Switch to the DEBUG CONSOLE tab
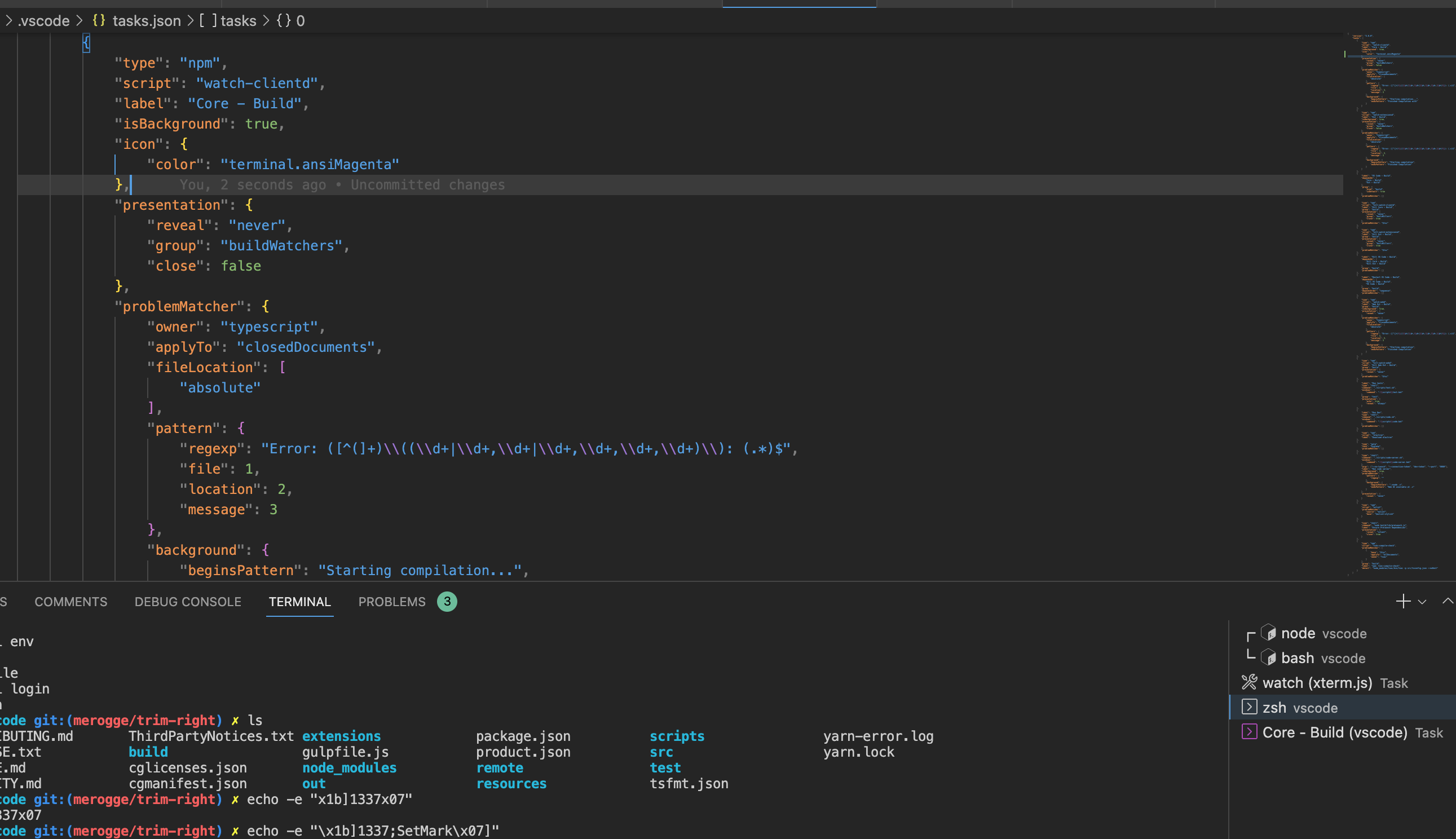This screenshot has width=1456, height=839. click(187, 602)
